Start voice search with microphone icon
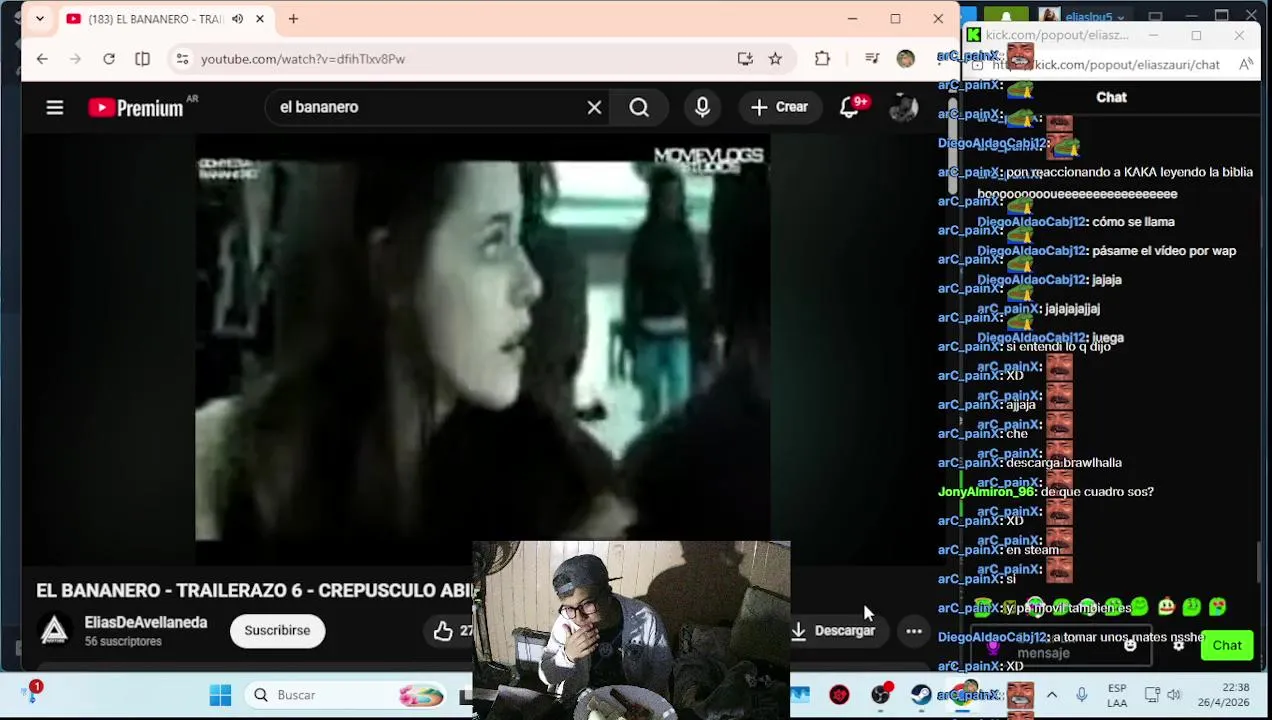The height and width of the screenshot is (720, 1272). point(702,107)
